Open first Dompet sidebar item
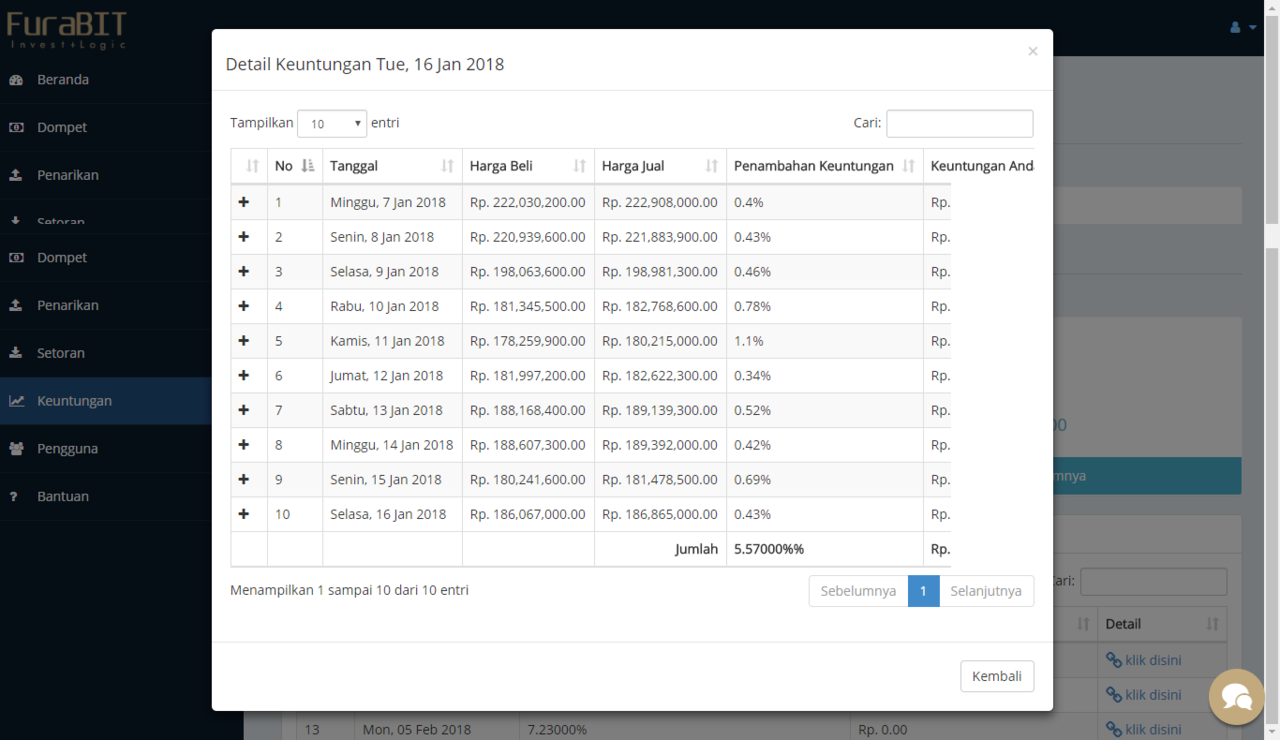 [x=105, y=127]
